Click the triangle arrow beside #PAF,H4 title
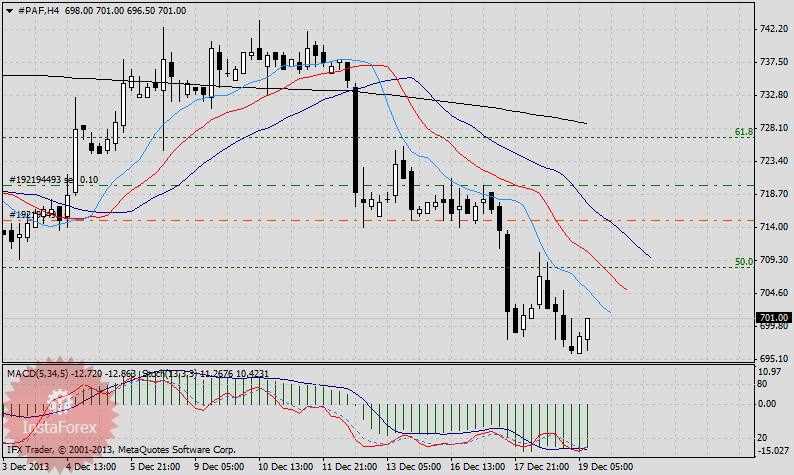Image resolution: width=794 pixels, height=475 pixels. (7, 10)
